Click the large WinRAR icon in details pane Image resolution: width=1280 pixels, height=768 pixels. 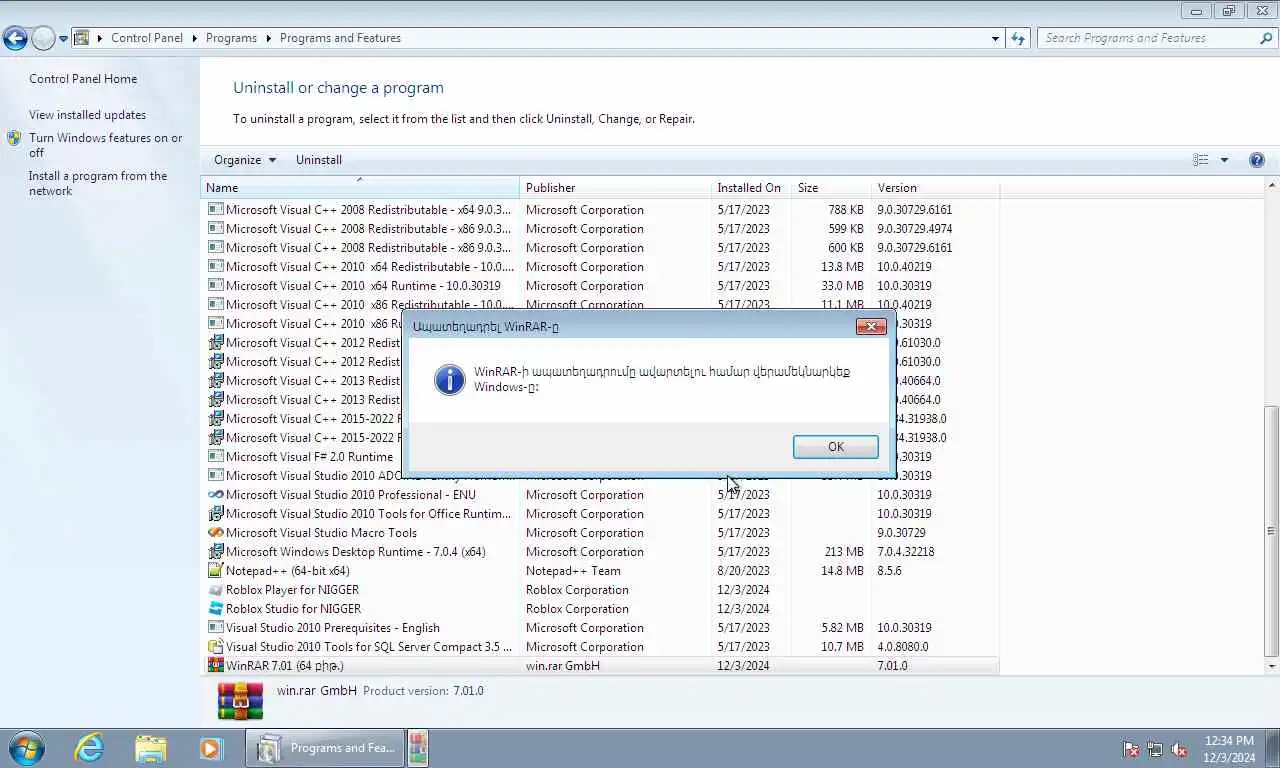[240, 701]
